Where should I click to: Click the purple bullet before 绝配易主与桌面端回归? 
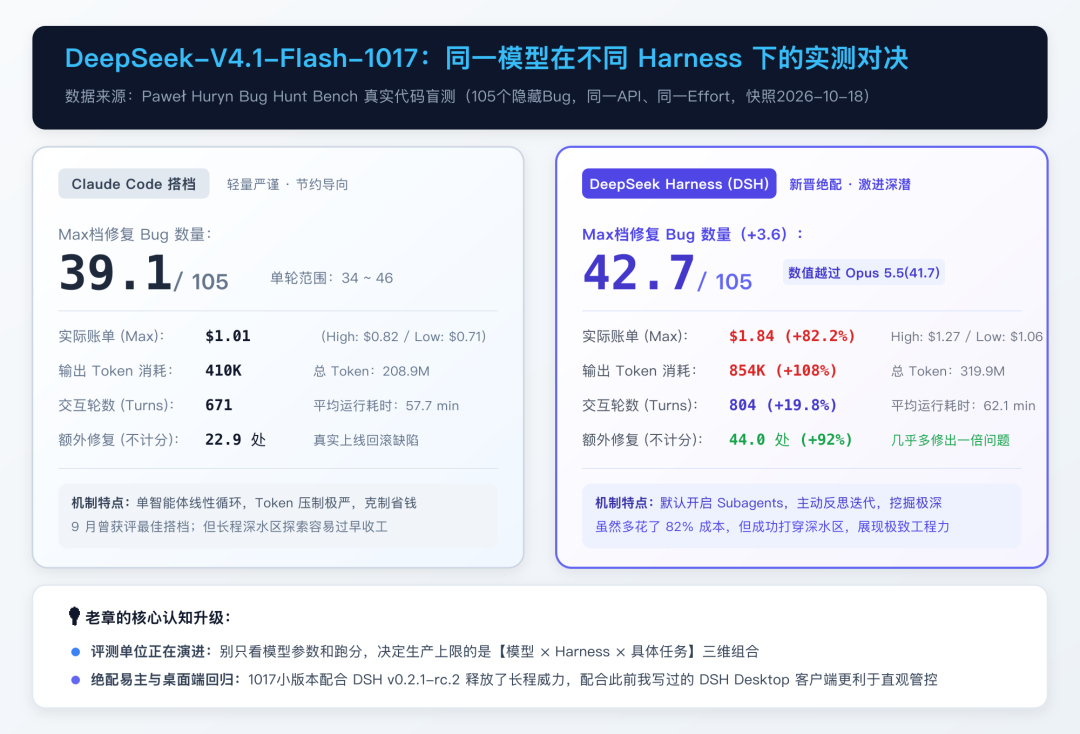tap(76, 680)
